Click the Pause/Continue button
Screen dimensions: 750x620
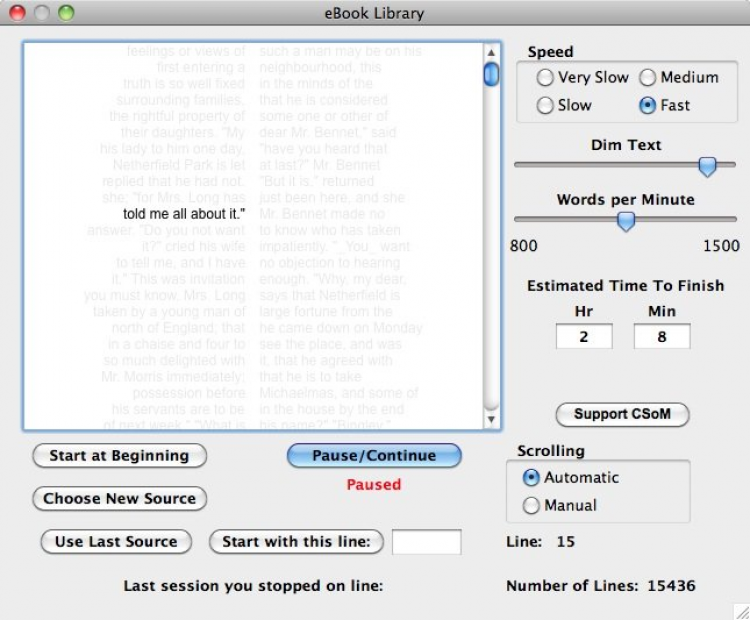click(x=374, y=455)
